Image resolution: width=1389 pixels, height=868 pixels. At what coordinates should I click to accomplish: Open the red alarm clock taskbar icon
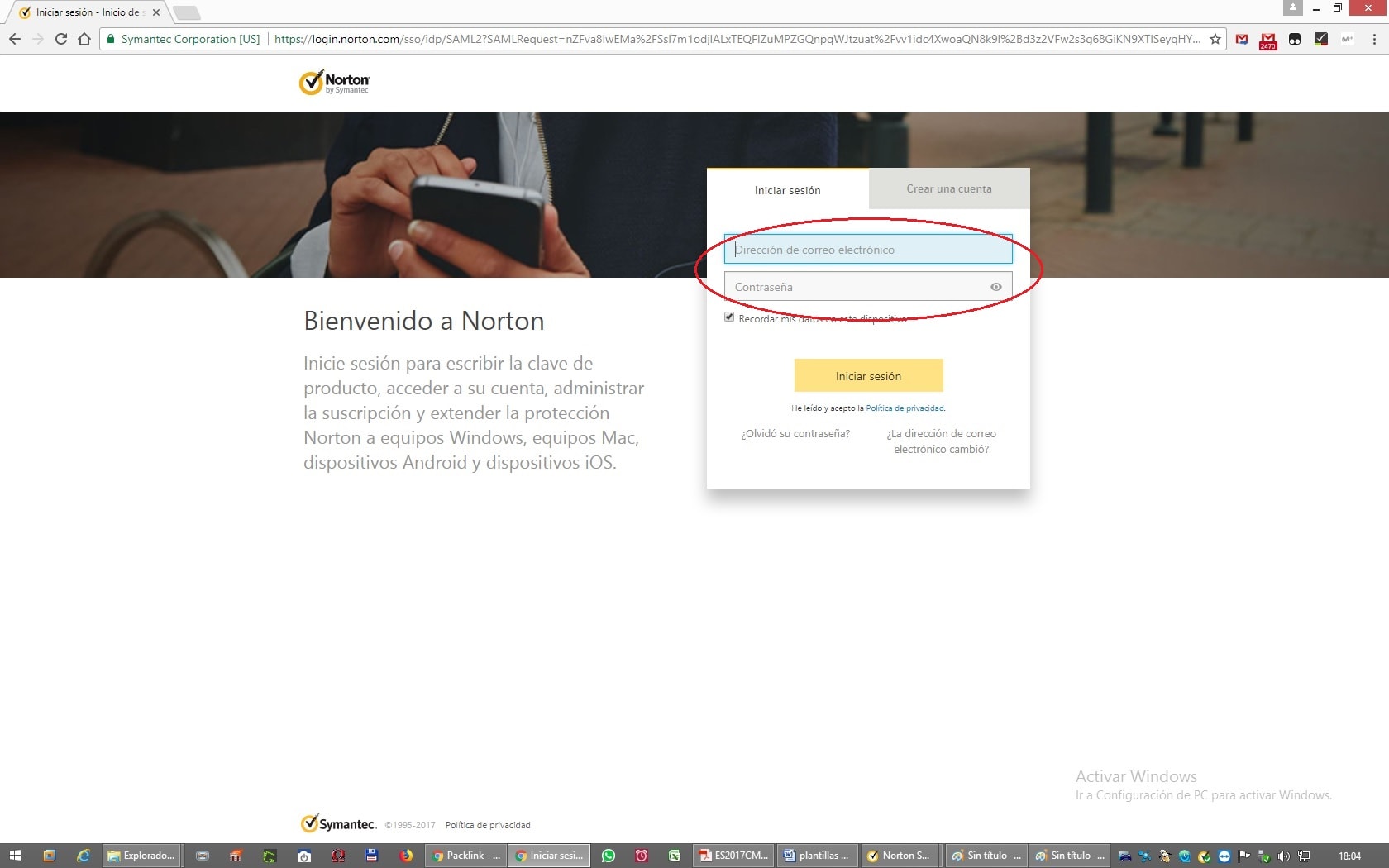[642, 856]
